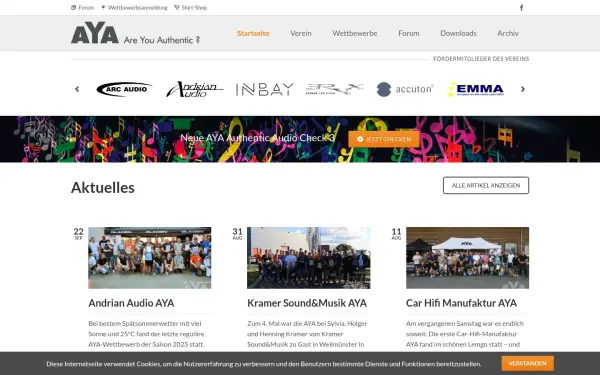The image size is (600, 375).
Task: Click the ARC Audio sponsor logo
Action: (x=124, y=89)
